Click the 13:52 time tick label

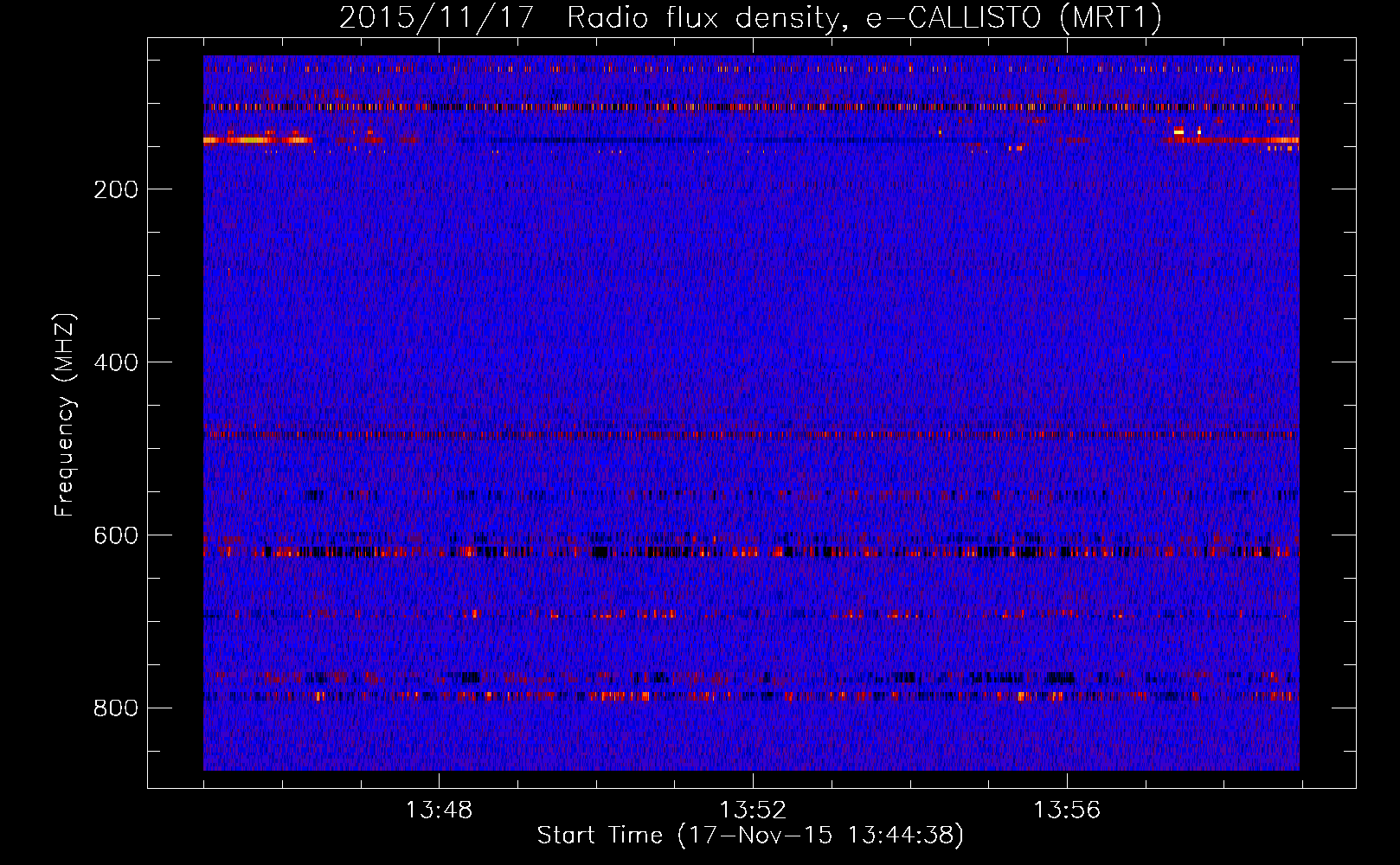753,811
